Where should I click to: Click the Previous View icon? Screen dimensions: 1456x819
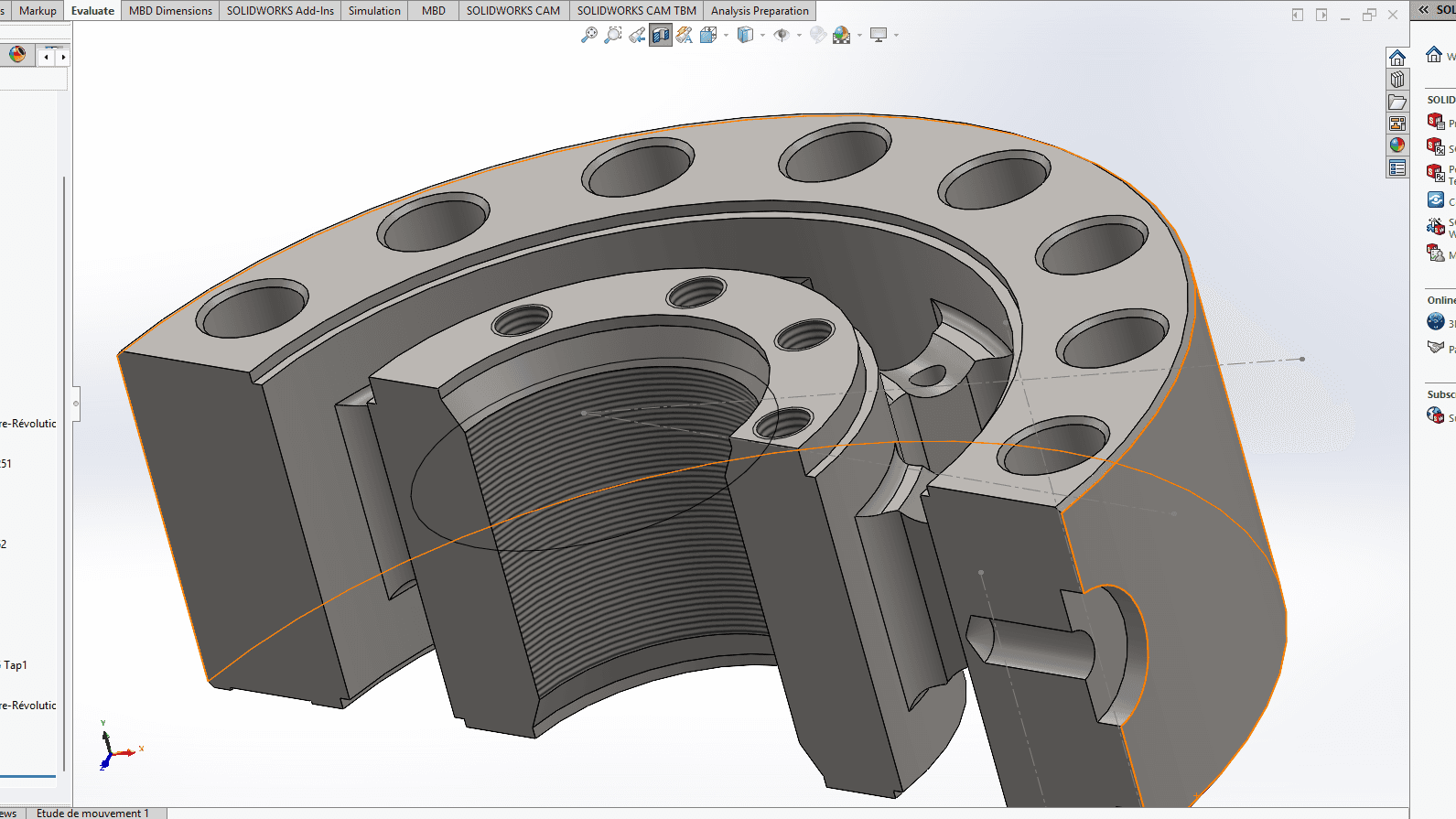pos(637,35)
